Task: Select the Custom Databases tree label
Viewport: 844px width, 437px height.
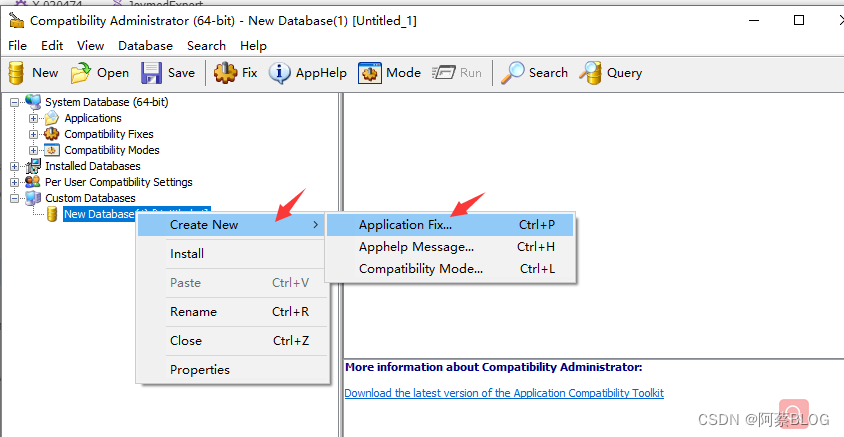Action: [90, 198]
